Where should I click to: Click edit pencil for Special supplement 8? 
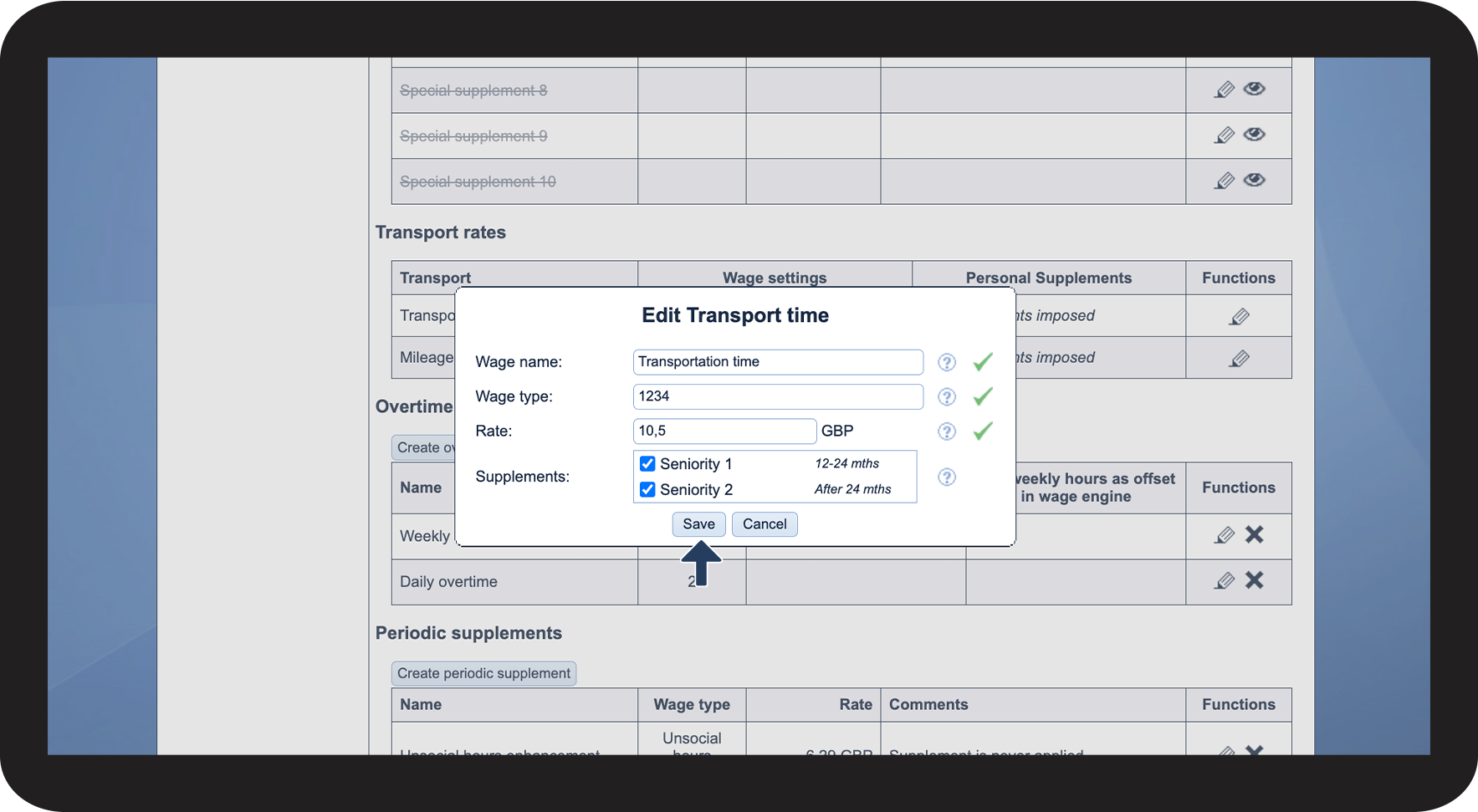pyautogui.click(x=1224, y=90)
